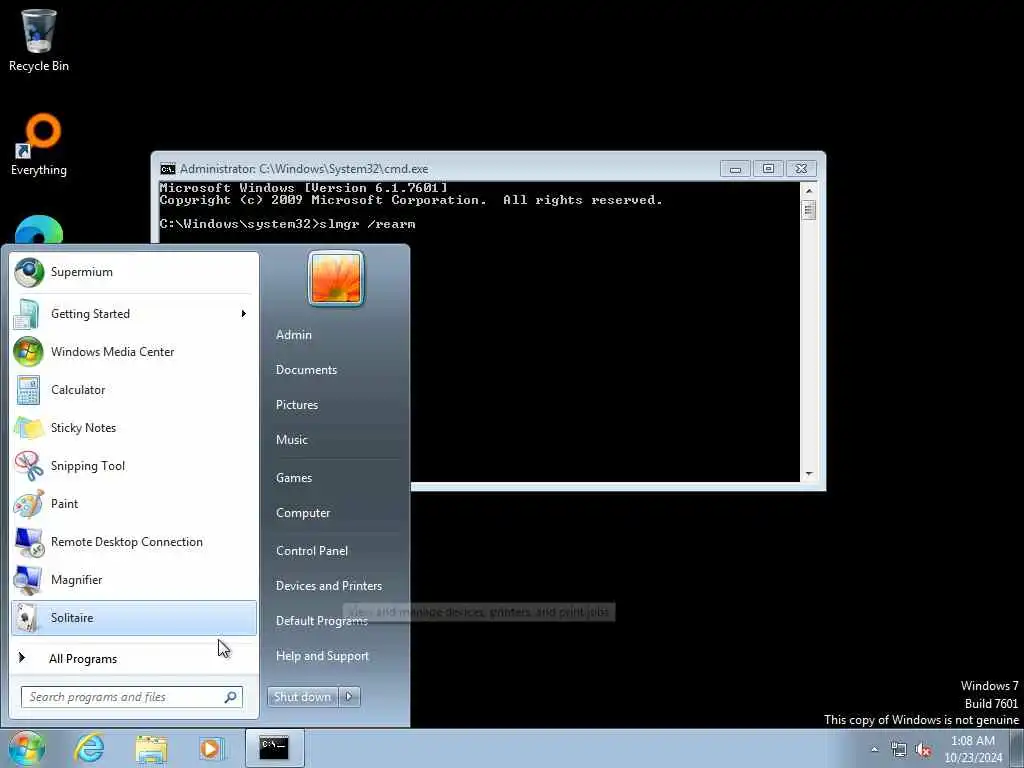Open Shut down options arrow
1024x768 pixels.
click(349, 697)
